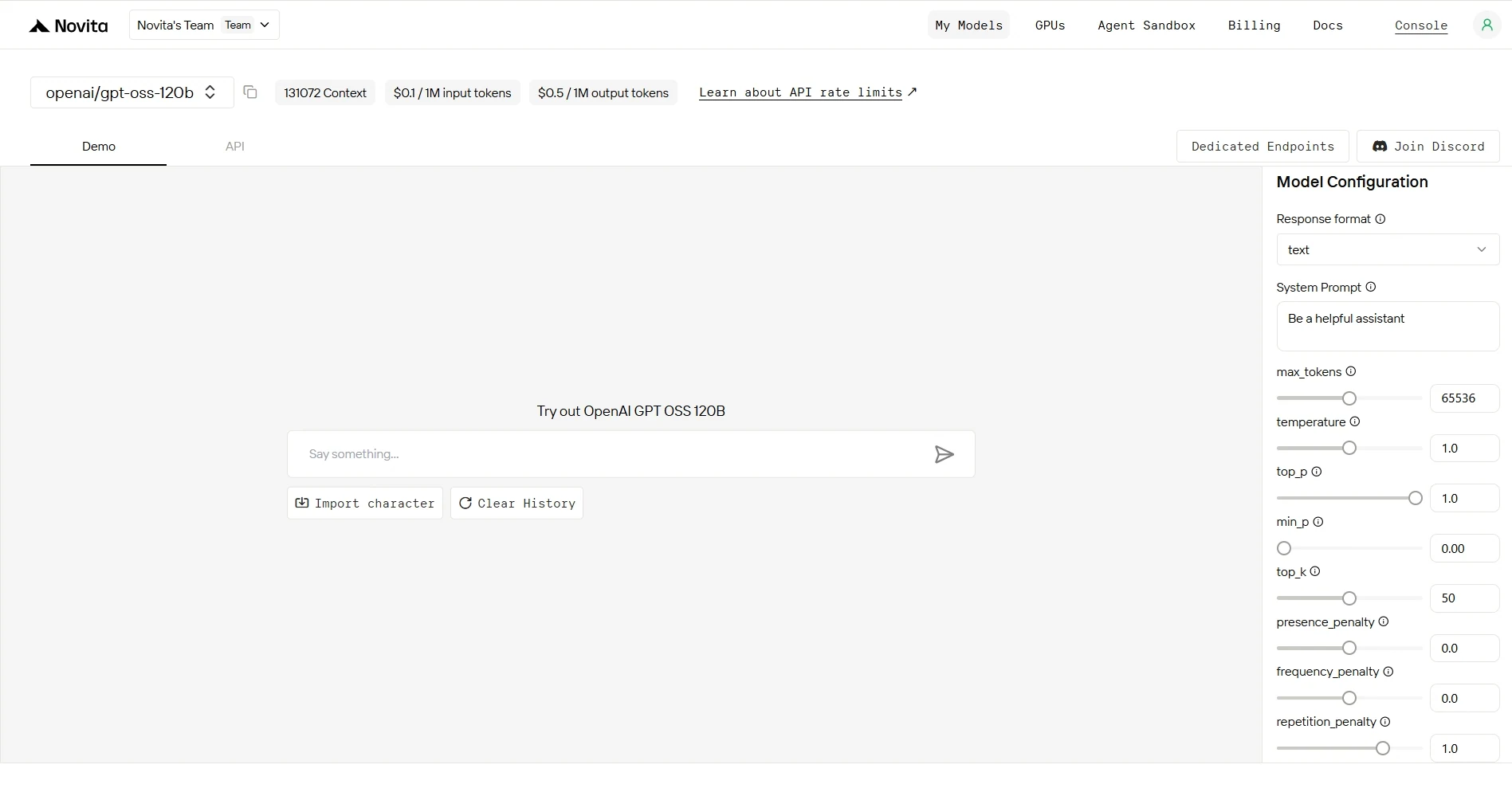Open the openai/gpt-oss-120b model selector
The width and height of the screenshot is (1512, 788).
[132, 92]
